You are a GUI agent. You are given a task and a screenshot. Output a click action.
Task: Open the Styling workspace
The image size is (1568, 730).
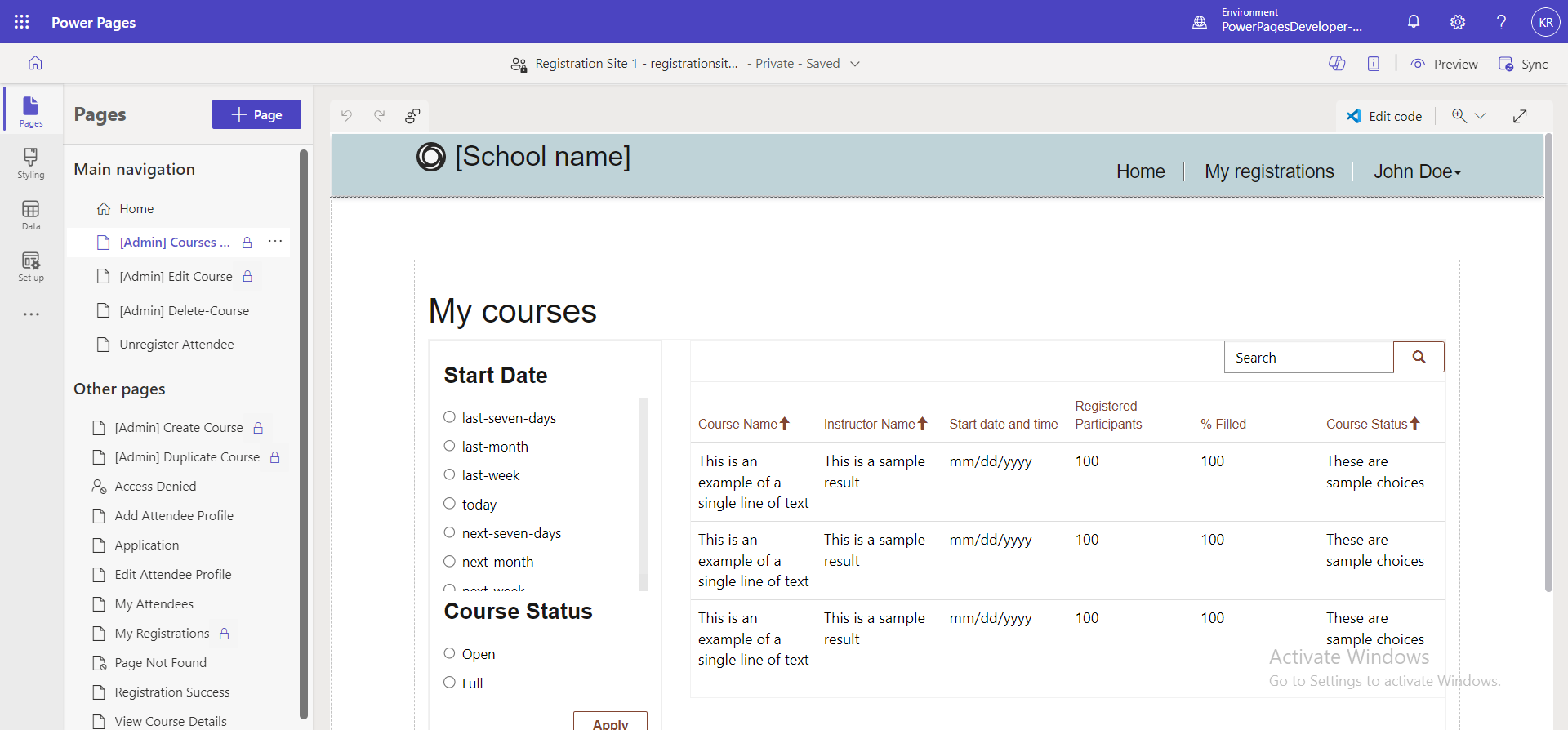click(x=31, y=162)
